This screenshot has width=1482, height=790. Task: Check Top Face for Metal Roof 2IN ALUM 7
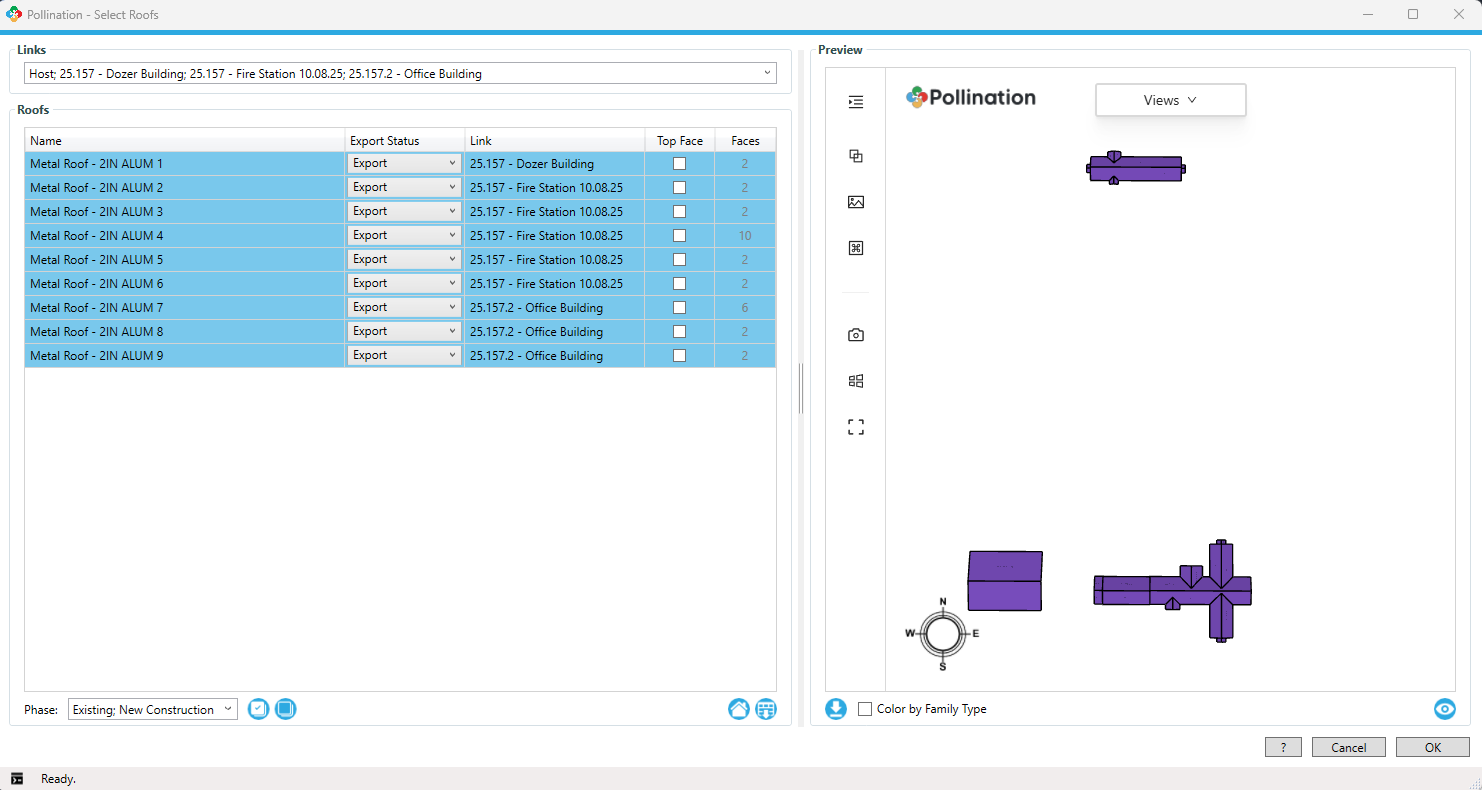pos(680,308)
